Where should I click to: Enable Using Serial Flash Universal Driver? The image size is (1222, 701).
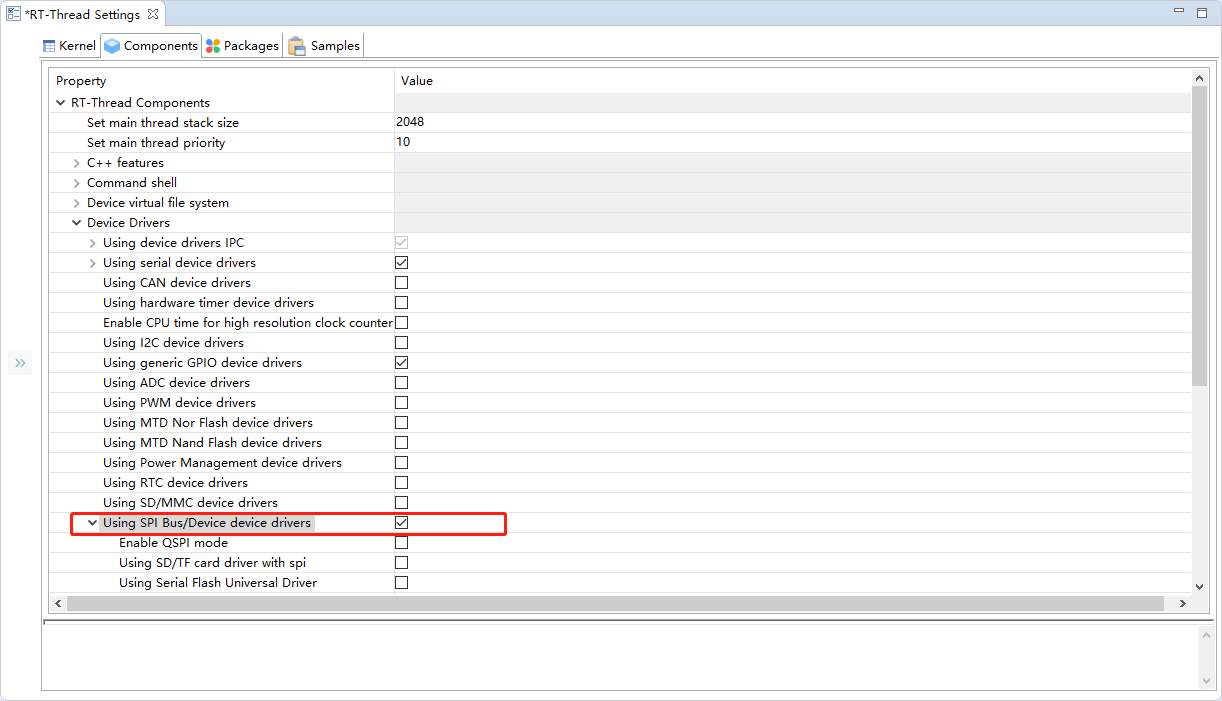pyautogui.click(x=401, y=583)
